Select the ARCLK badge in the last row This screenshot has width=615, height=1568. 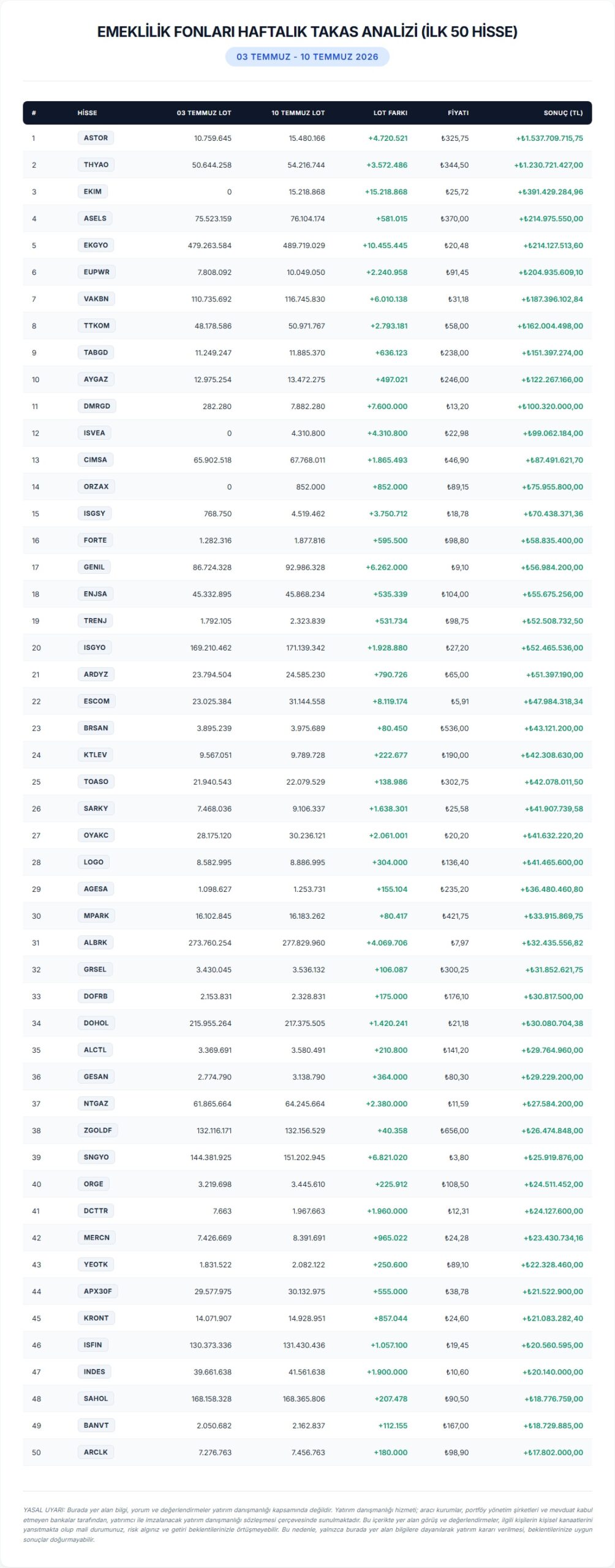click(96, 1452)
